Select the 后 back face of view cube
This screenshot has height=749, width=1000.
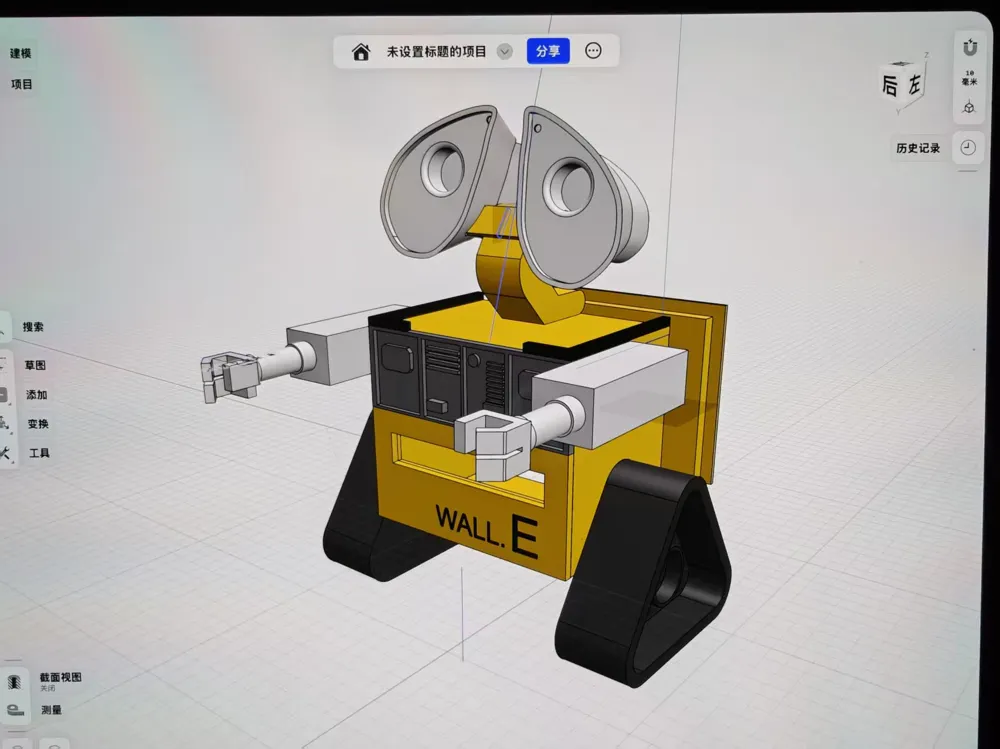coord(890,85)
